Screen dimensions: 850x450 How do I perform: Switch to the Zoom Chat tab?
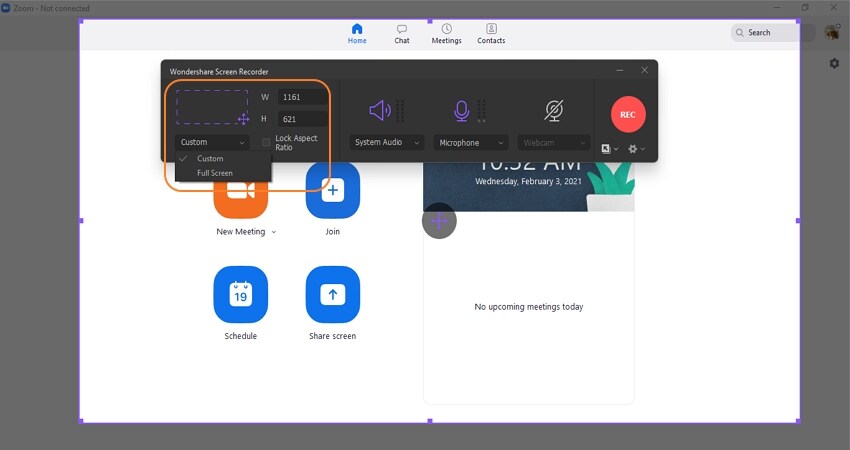pos(402,34)
